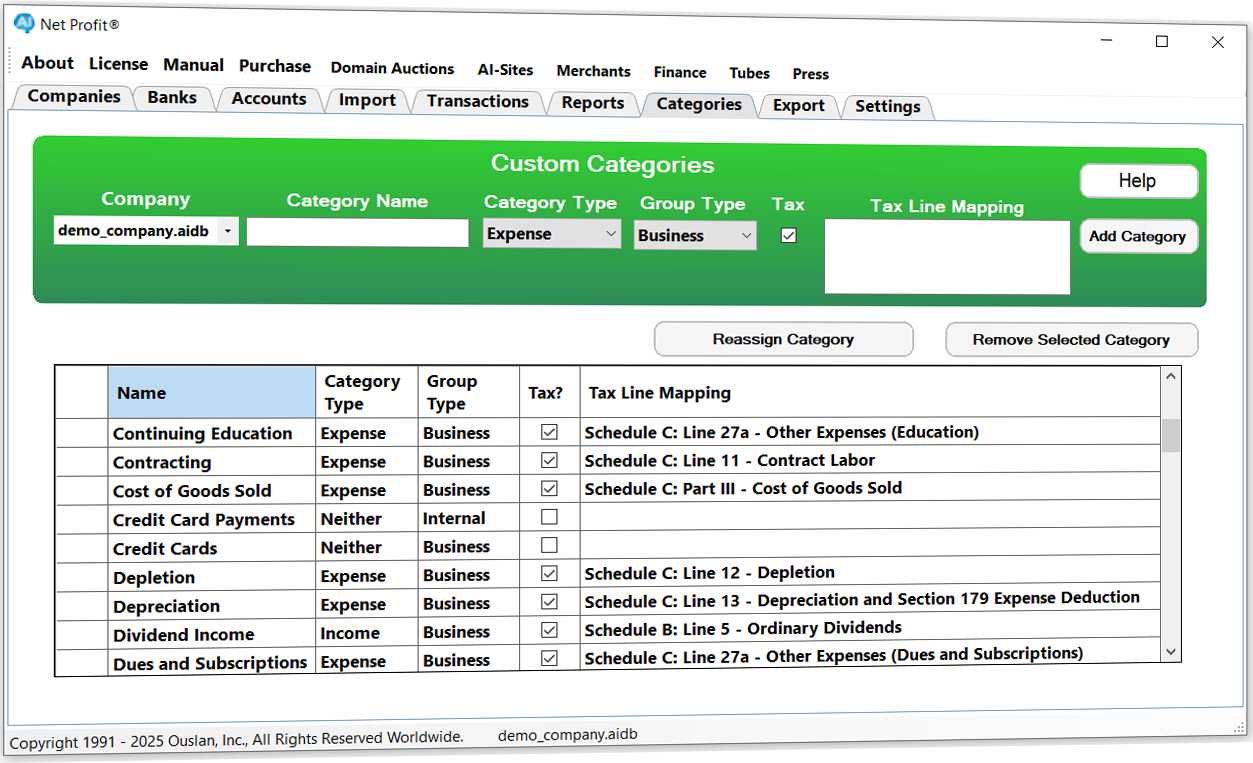Toggle the Tax checkbox in Custom Categories
The width and height of the screenshot is (1253, 763).
pos(789,236)
